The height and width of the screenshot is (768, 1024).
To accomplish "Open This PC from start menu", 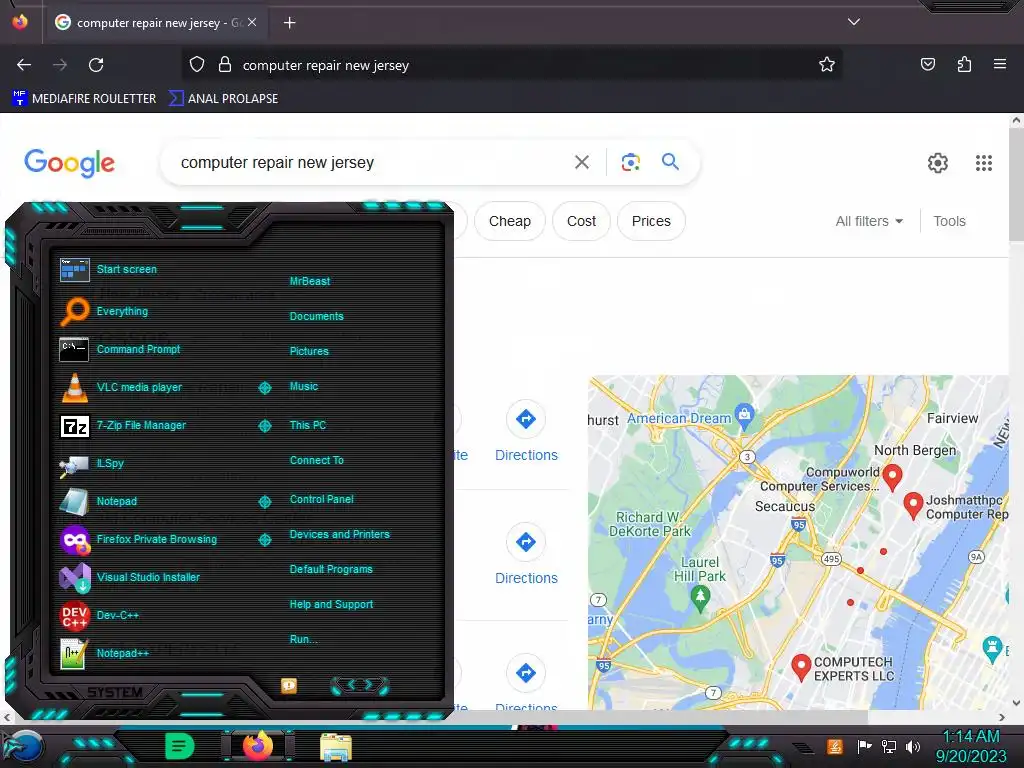I will (308, 425).
